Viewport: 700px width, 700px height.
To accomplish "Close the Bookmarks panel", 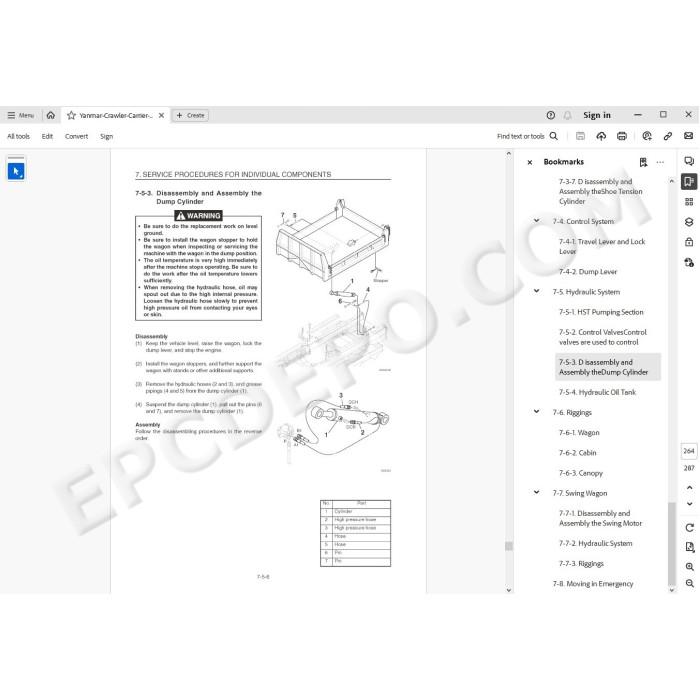I will pyautogui.click(x=529, y=162).
